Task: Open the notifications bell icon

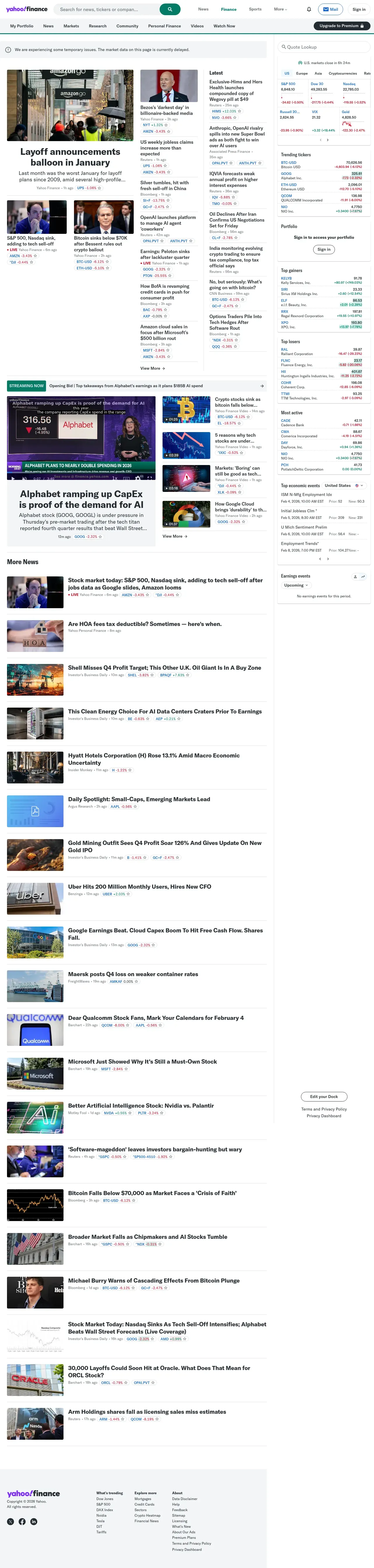Action: click(309, 9)
